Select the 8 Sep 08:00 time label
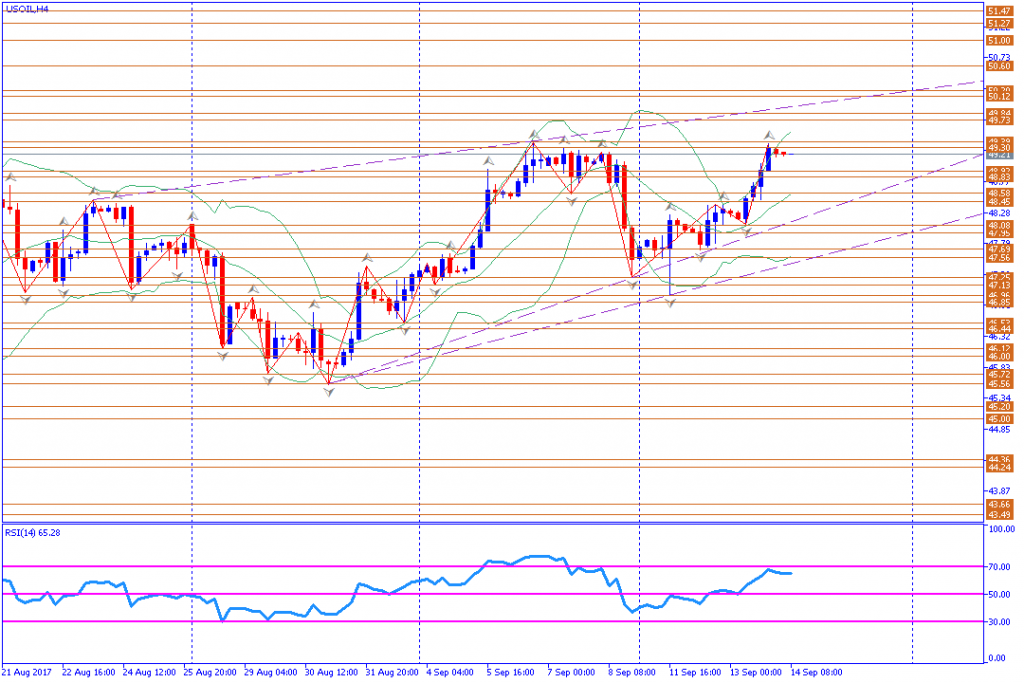The height and width of the screenshot is (683, 1024). click(632, 672)
